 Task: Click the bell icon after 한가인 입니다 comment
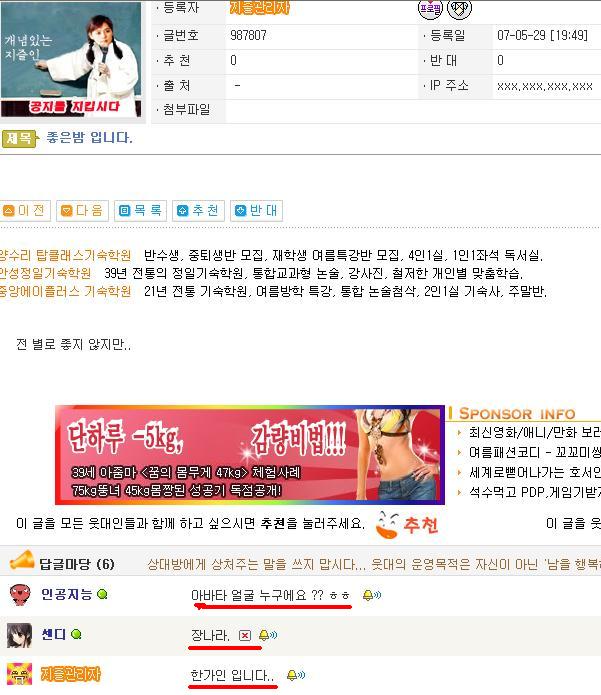tap(296, 675)
